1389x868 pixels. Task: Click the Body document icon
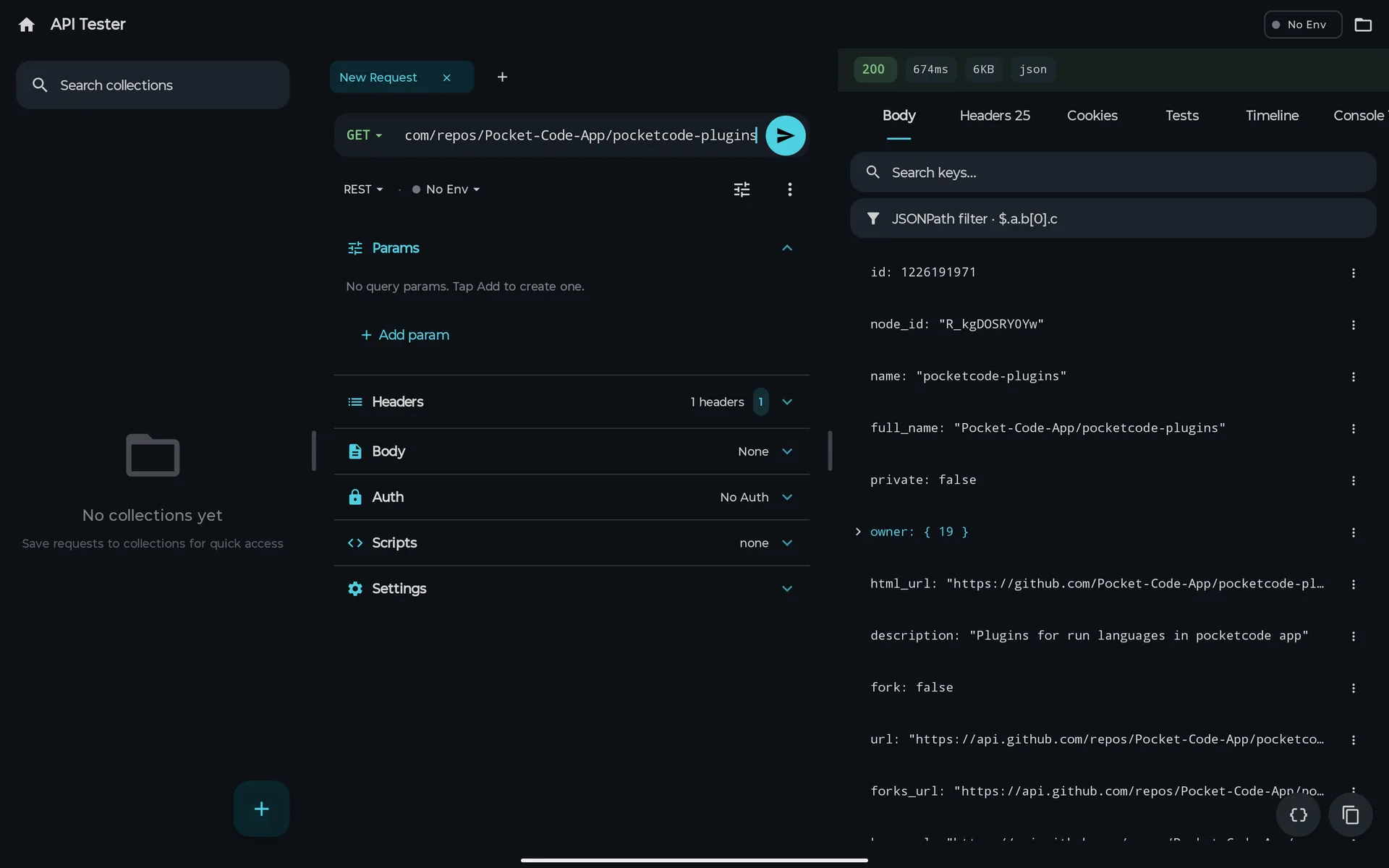pos(354,451)
